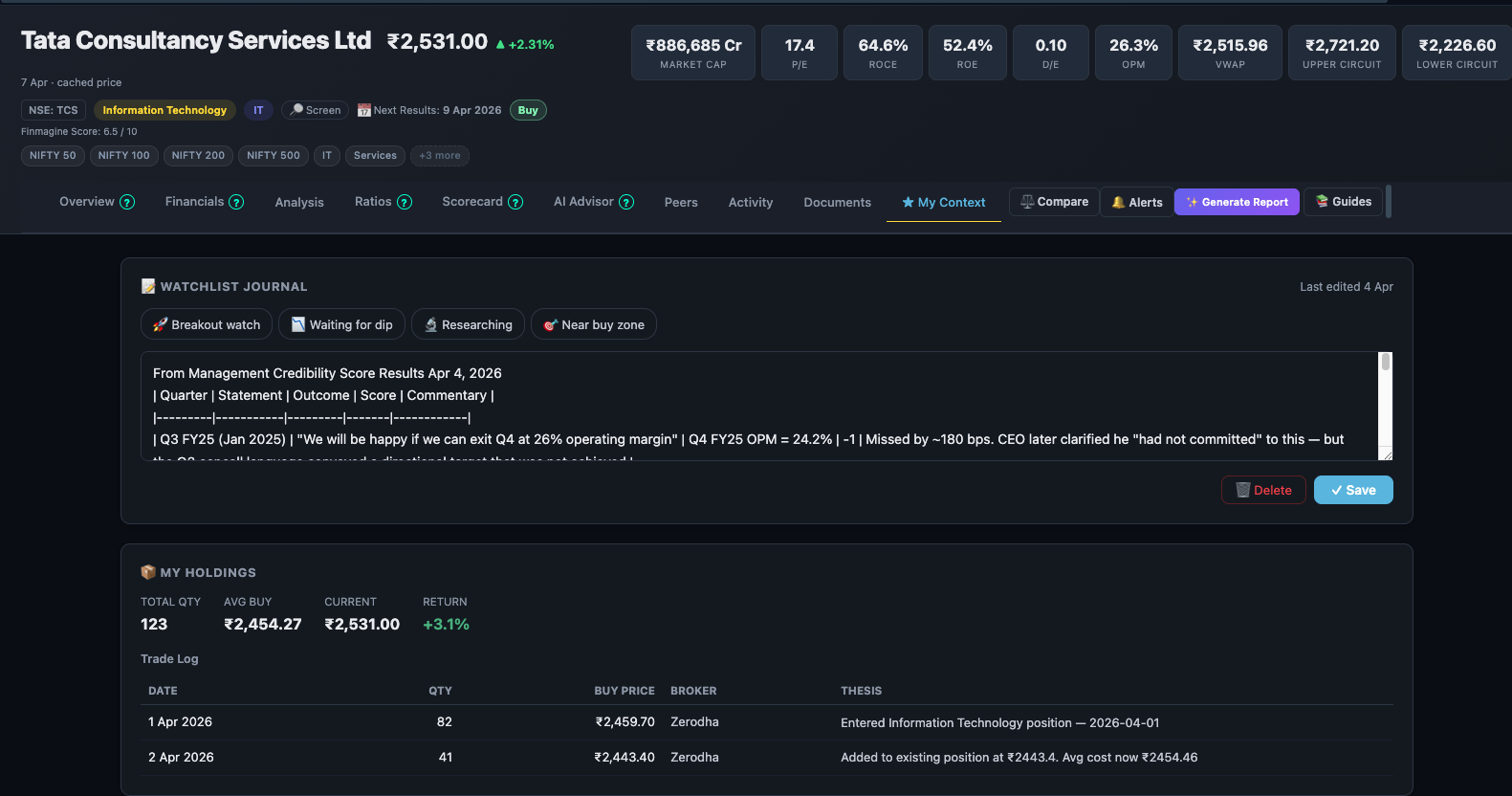
Task: Click the Scorecard help question-mark icon
Action: (x=515, y=202)
